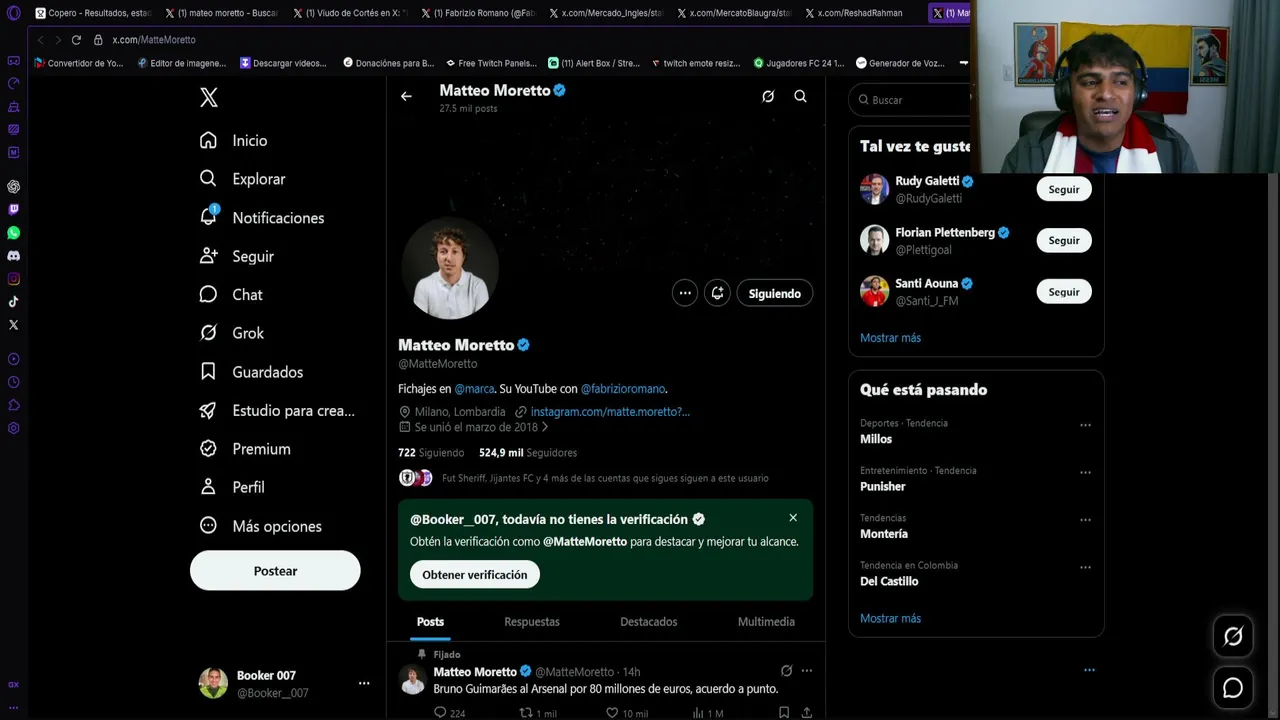The height and width of the screenshot is (720, 1280).
Task: Open options for the Punisher trend
Action: click(x=1085, y=472)
